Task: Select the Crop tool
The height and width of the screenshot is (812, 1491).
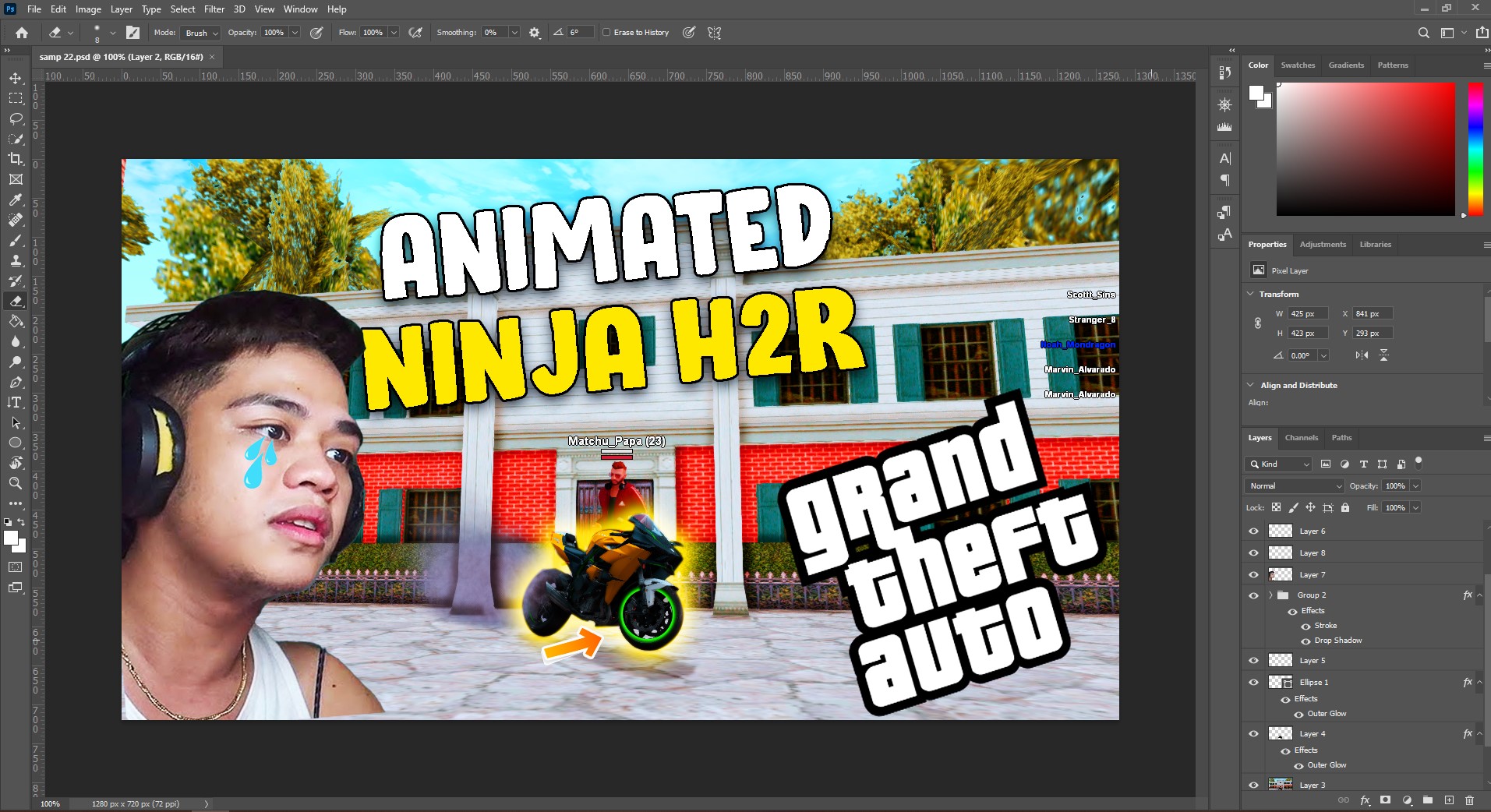Action: point(16,159)
